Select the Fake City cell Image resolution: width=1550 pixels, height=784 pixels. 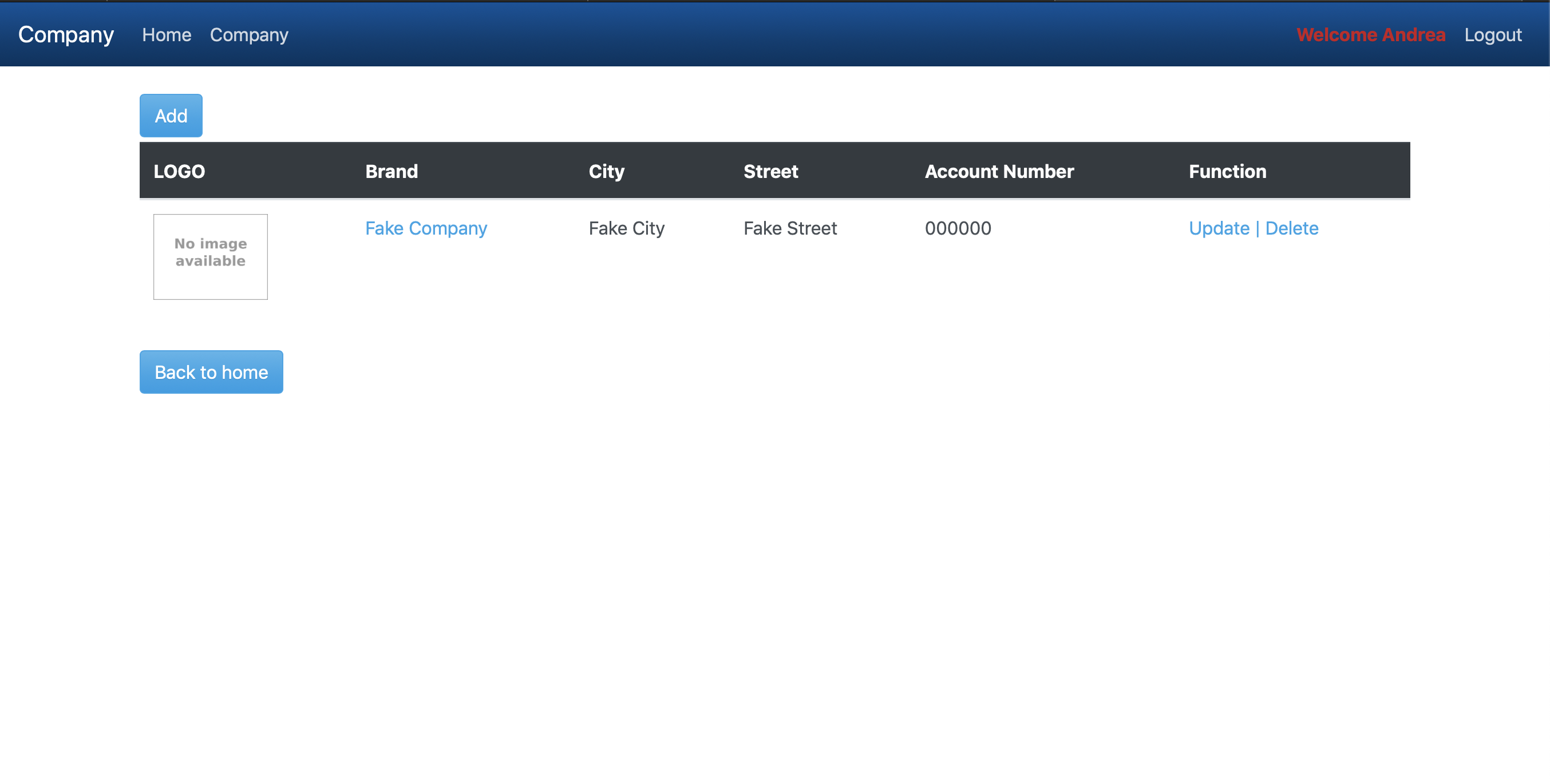[626, 228]
